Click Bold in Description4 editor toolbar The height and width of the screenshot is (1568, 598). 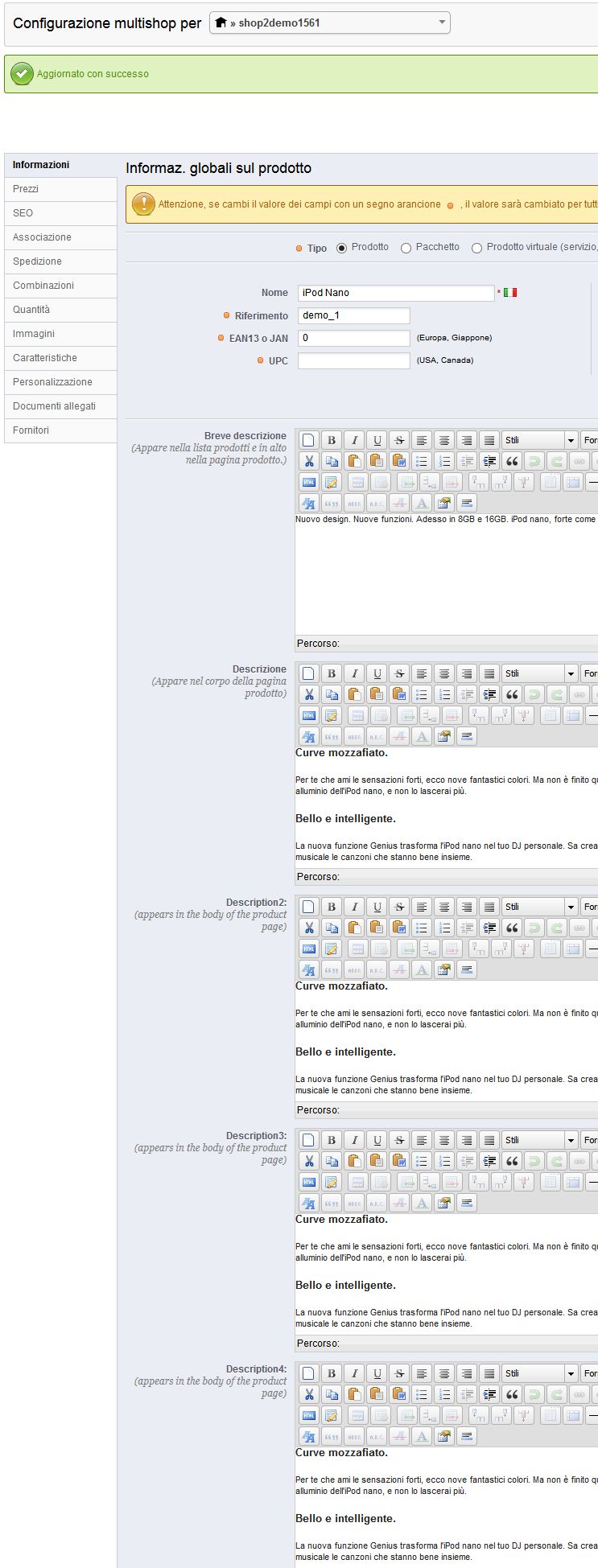click(x=331, y=1373)
